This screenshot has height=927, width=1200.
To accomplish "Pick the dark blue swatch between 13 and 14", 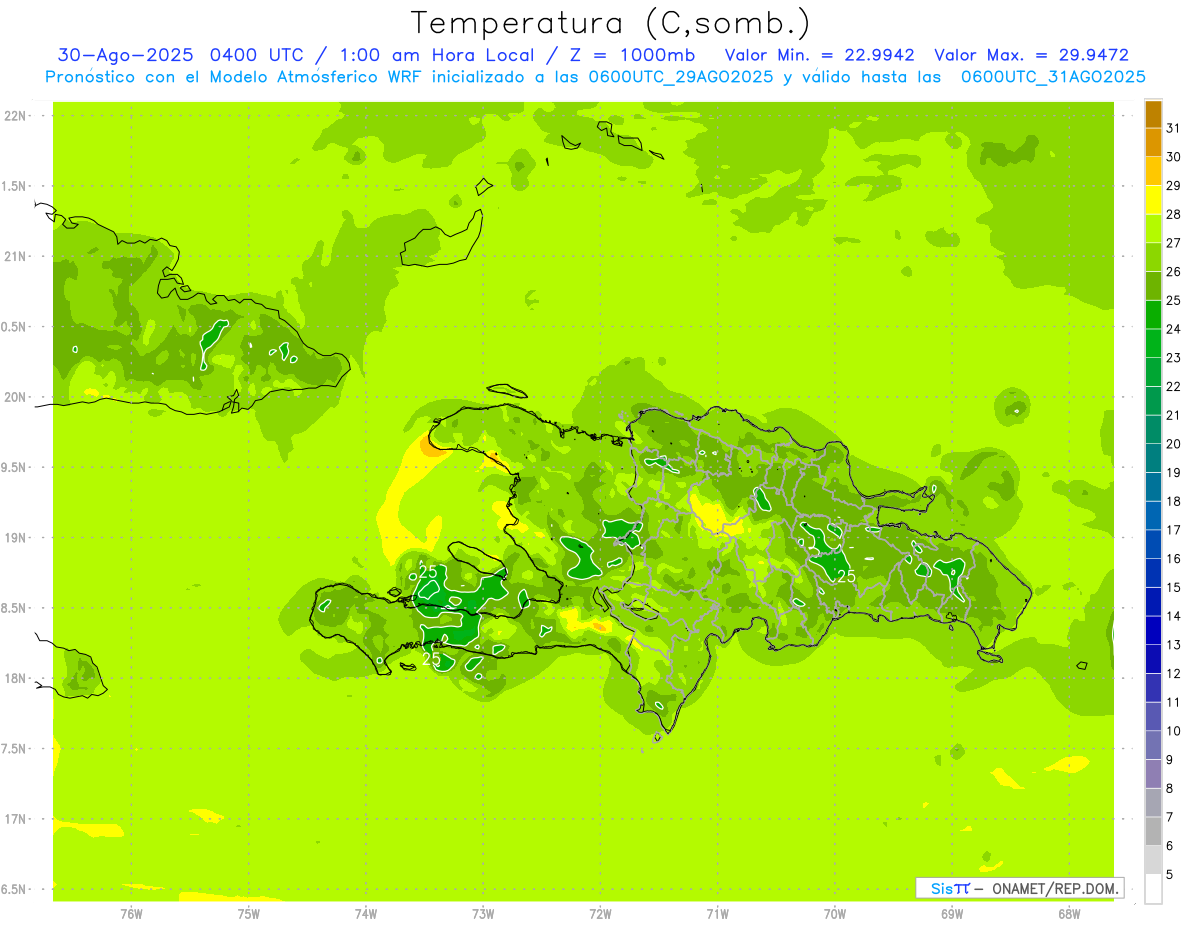I will click(x=1153, y=630).
